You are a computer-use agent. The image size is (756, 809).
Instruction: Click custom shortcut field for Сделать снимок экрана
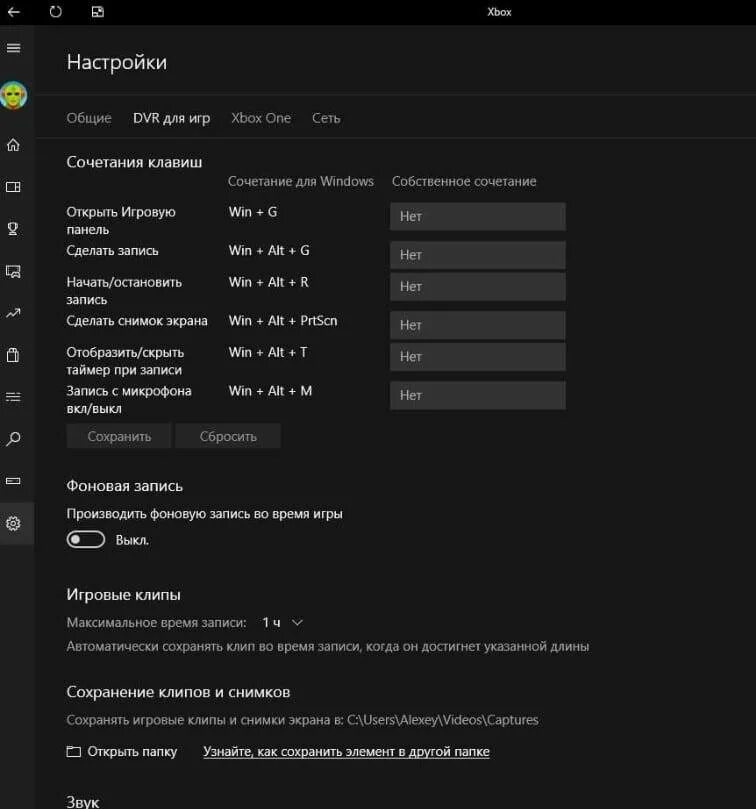(478, 325)
